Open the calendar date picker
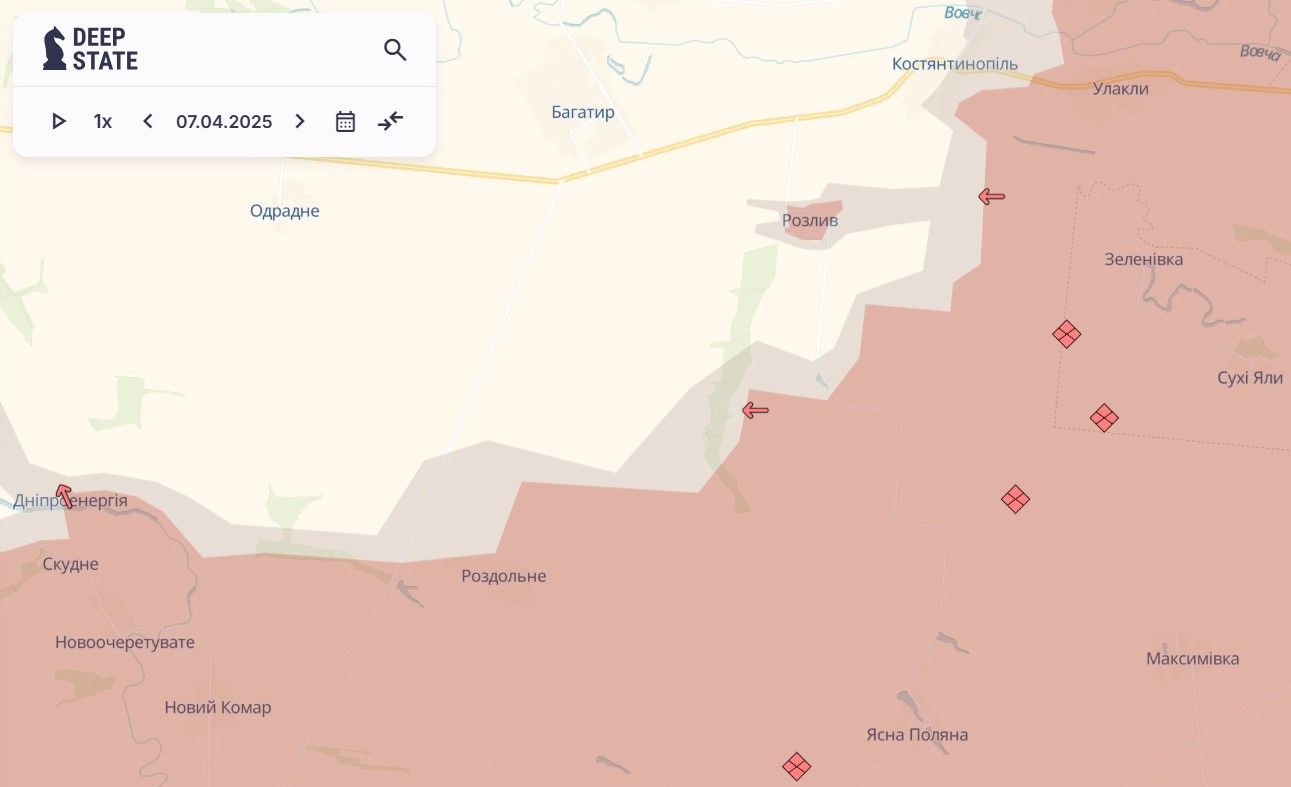Screen dimensions: 1291x787 345,122
